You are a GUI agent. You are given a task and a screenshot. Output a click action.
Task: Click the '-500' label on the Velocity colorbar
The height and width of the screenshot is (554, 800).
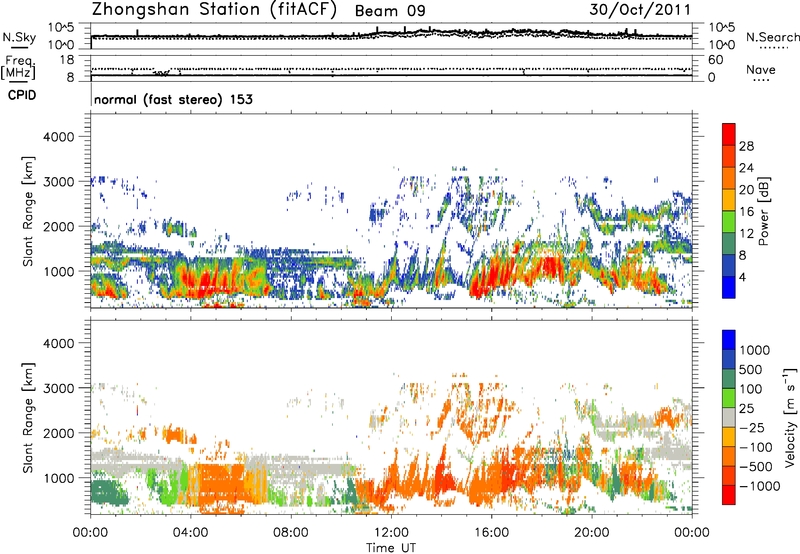click(x=756, y=466)
